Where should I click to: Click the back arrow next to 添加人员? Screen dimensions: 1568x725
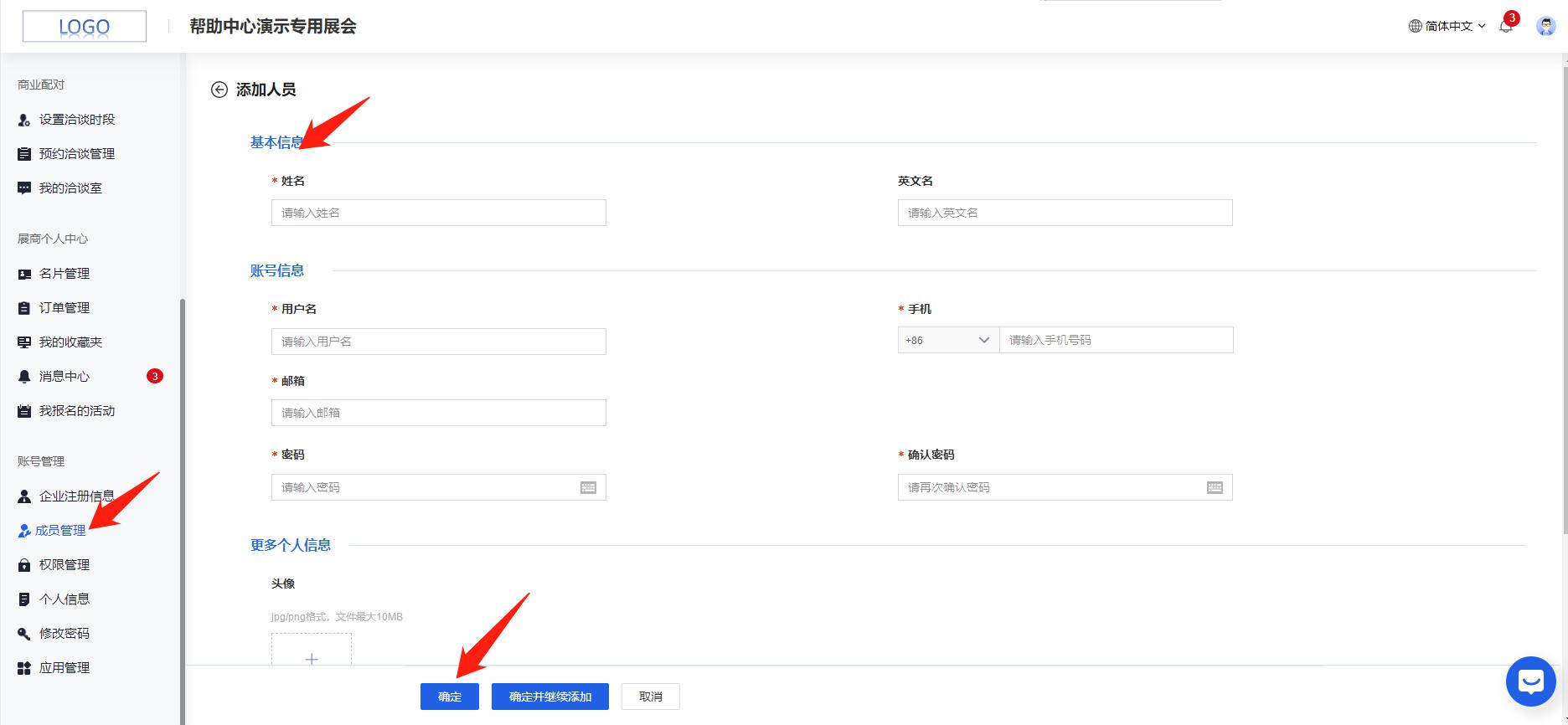click(219, 90)
